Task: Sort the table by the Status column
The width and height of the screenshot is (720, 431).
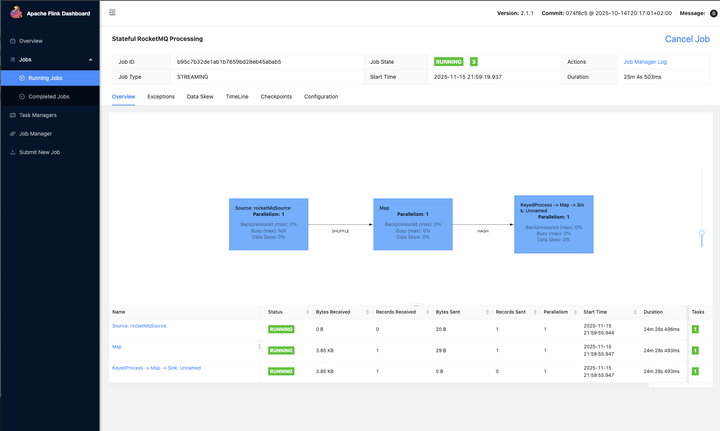Action: [308, 312]
